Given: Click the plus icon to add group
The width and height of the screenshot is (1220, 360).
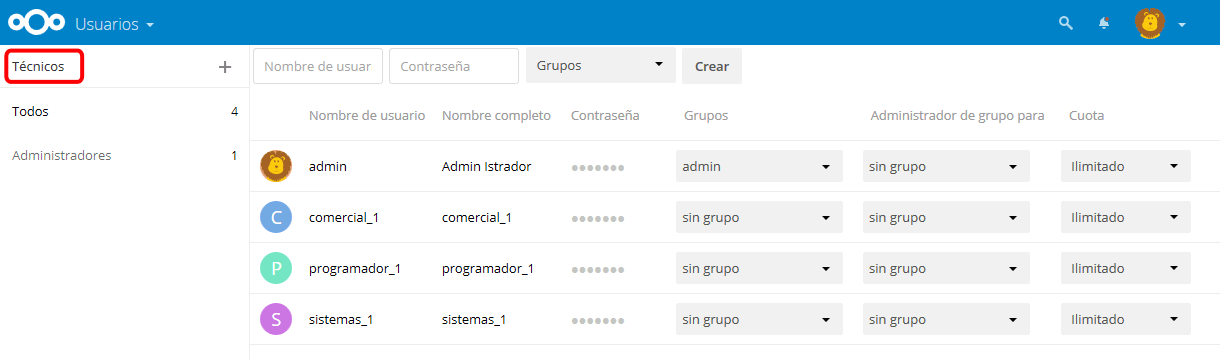Looking at the screenshot, I should pyautogui.click(x=225, y=67).
